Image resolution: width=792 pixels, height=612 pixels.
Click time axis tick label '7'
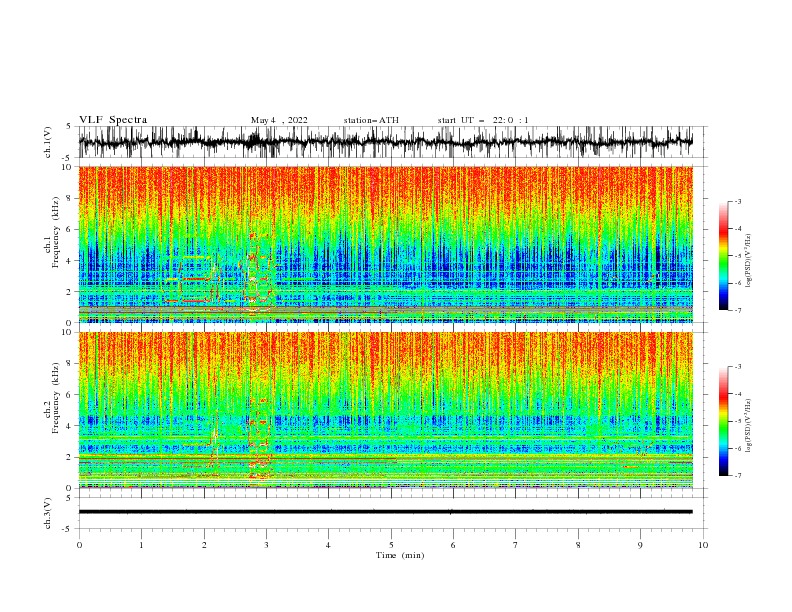pyautogui.click(x=516, y=545)
